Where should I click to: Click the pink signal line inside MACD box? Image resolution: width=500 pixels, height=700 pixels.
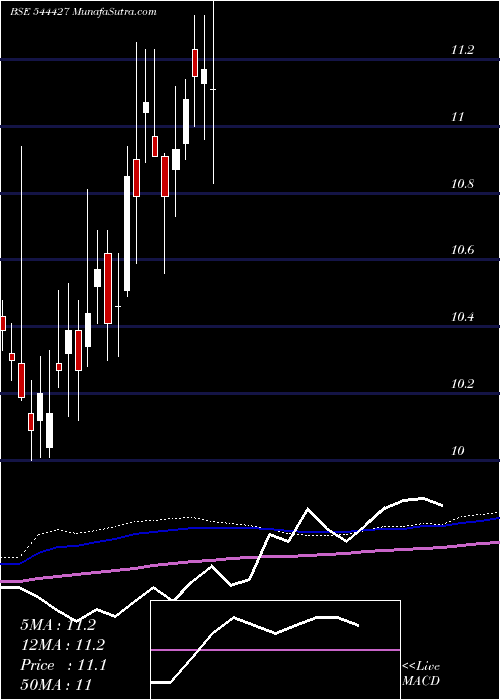coord(275,650)
